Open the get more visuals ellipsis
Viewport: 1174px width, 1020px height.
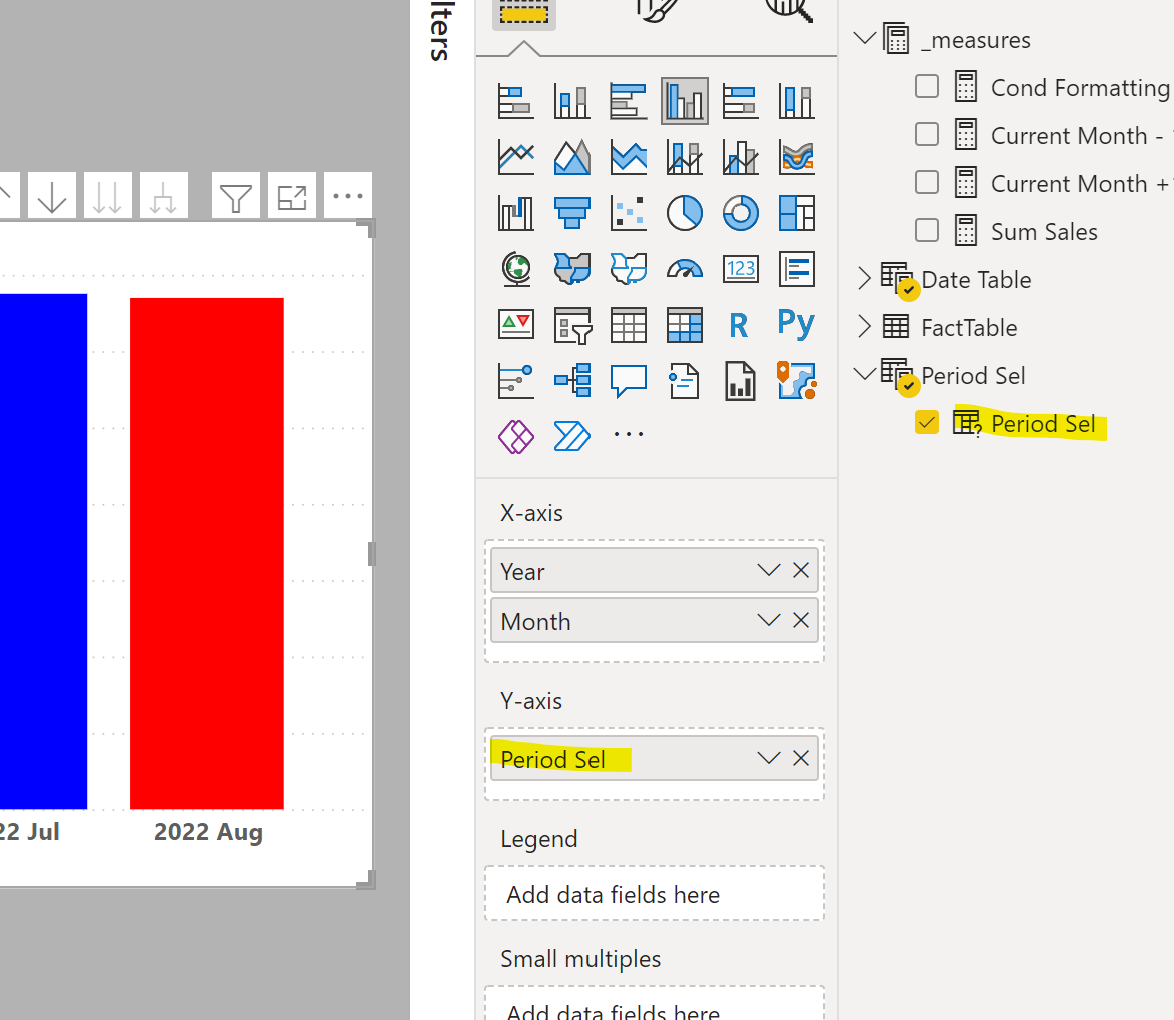point(628,434)
